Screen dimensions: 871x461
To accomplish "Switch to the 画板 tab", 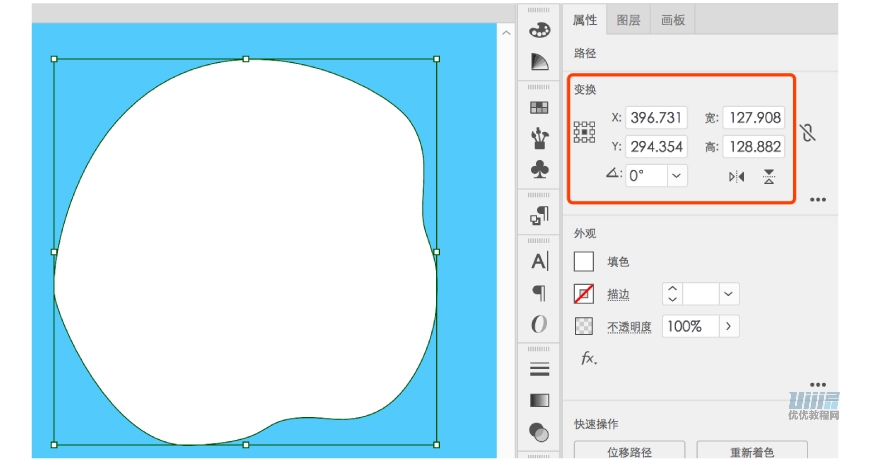I will (673, 20).
